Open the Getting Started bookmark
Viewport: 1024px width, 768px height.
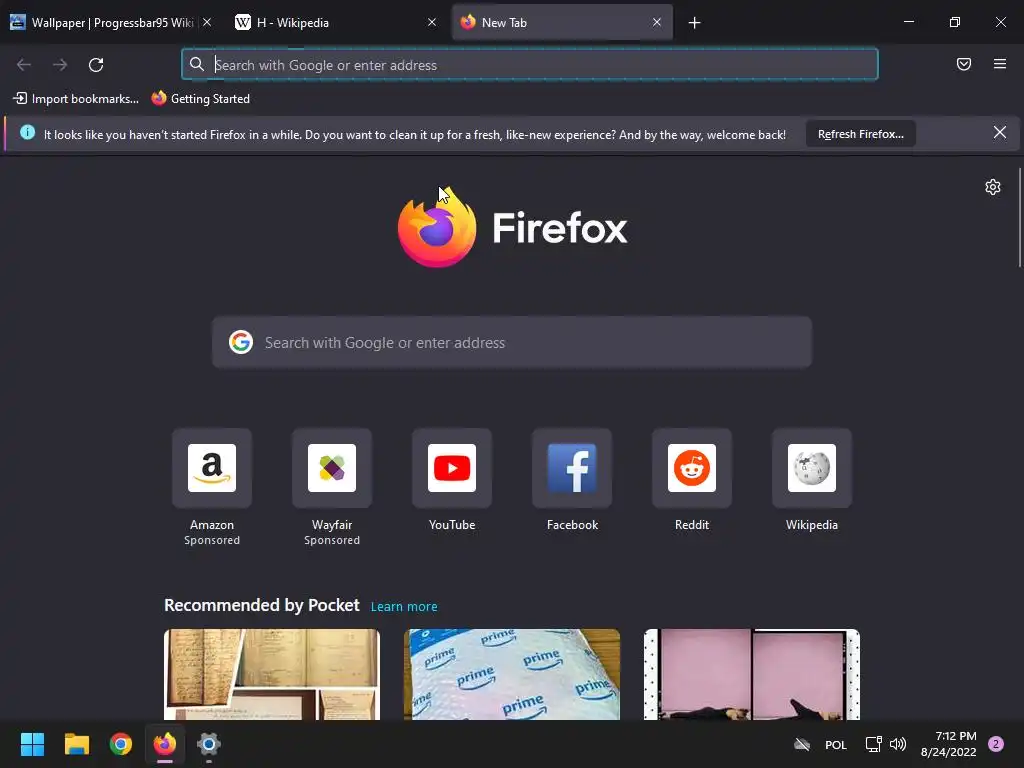[200, 99]
